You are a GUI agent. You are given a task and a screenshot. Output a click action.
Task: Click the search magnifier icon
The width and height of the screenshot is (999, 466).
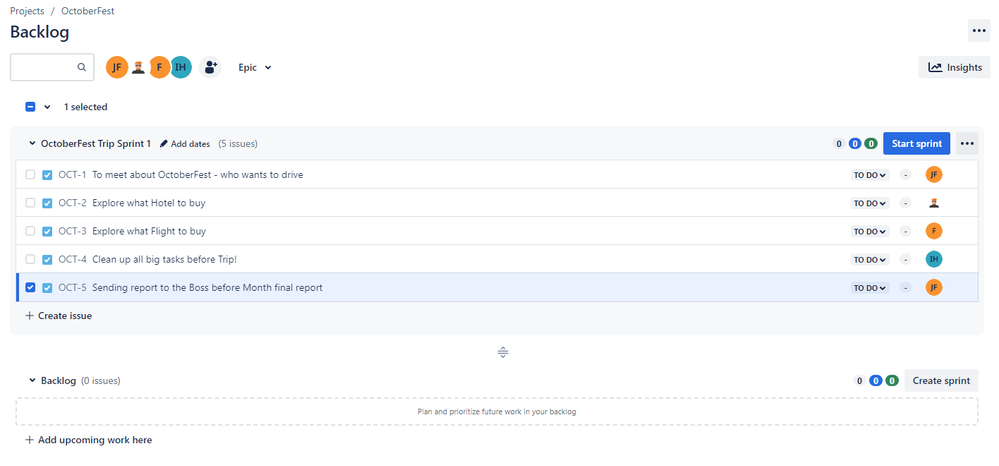tap(82, 67)
